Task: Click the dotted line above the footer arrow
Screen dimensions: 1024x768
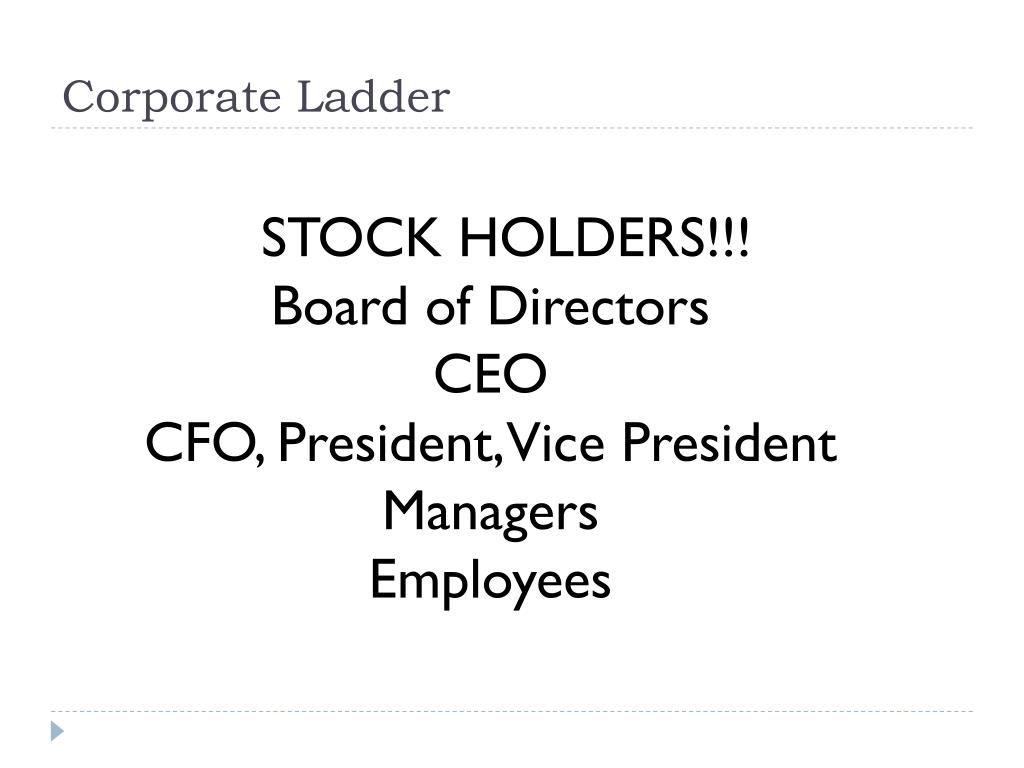Action: pyautogui.click(x=512, y=711)
